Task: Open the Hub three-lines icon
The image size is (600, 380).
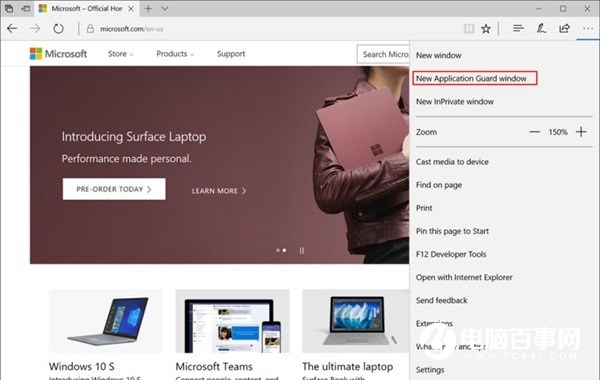Action: pyautogui.click(x=518, y=28)
